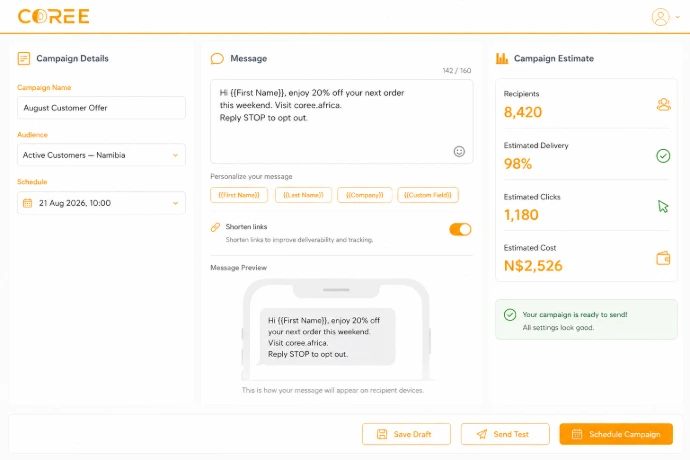Click the 142 / 160 character counter
Screen dimensions: 690x460
point(457,70)
